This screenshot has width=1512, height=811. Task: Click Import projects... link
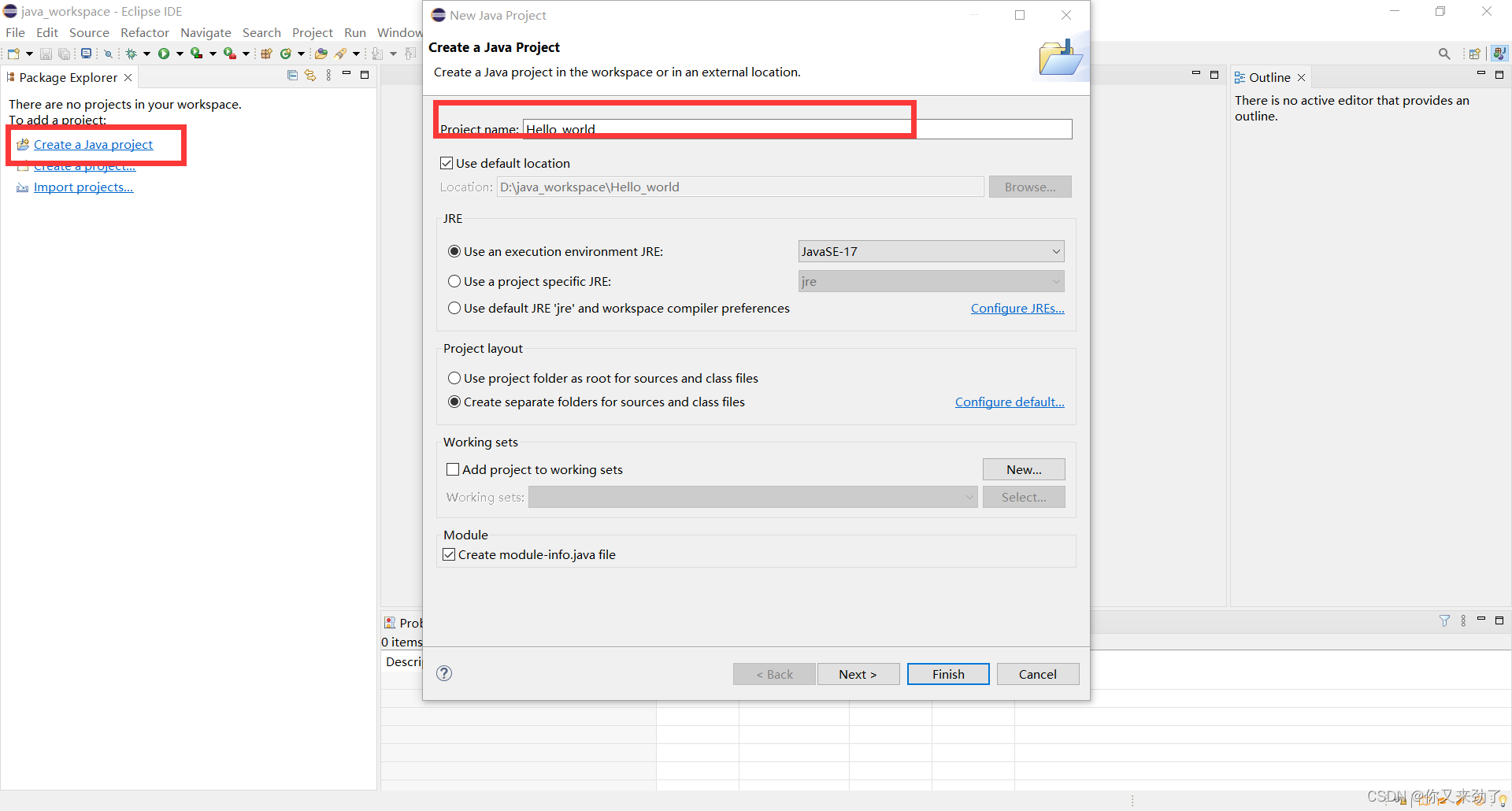click(83, 187)
